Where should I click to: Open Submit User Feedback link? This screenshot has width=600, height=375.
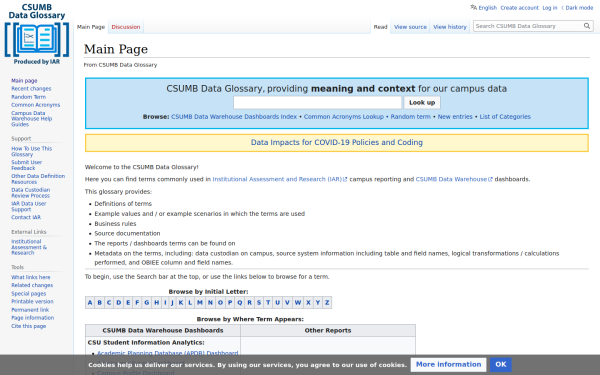click(x=26, y=165)
